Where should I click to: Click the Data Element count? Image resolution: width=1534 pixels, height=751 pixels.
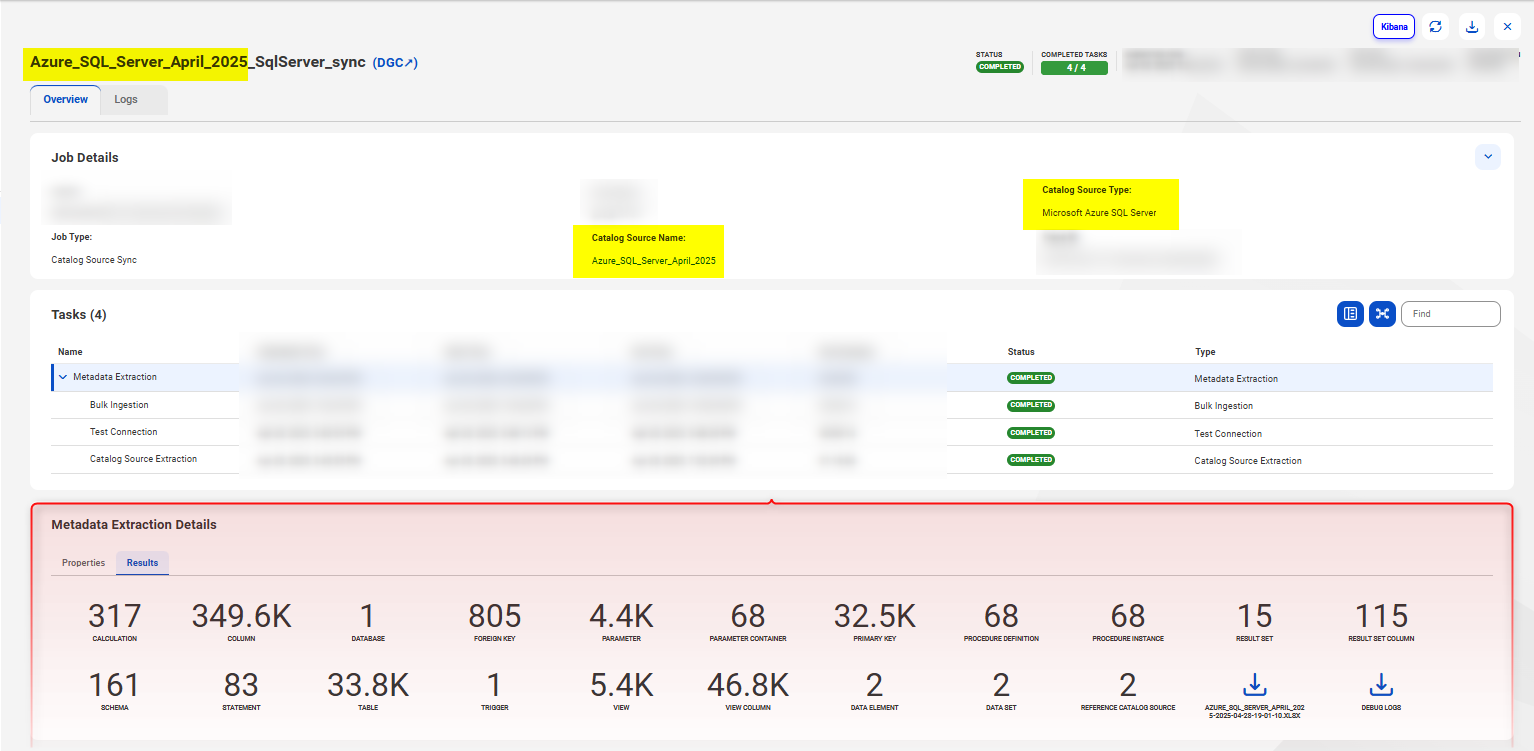tap(874, 685)
